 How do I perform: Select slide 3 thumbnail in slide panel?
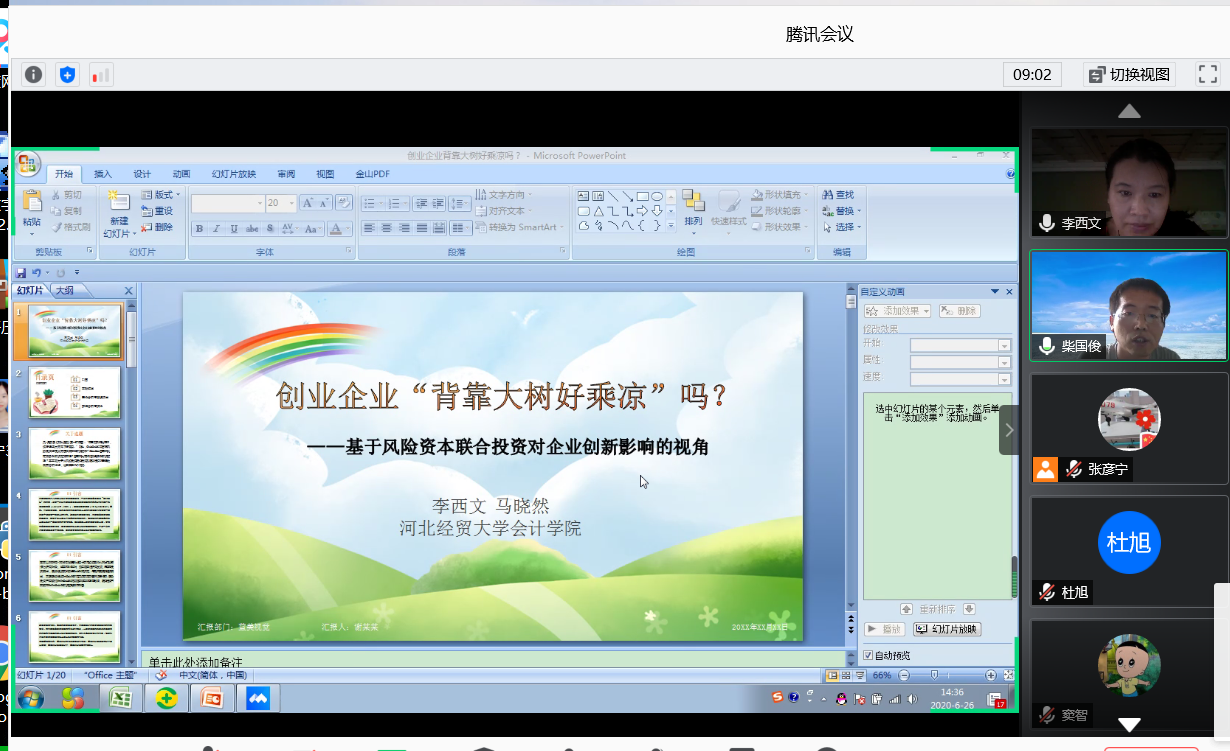point(75,453)
